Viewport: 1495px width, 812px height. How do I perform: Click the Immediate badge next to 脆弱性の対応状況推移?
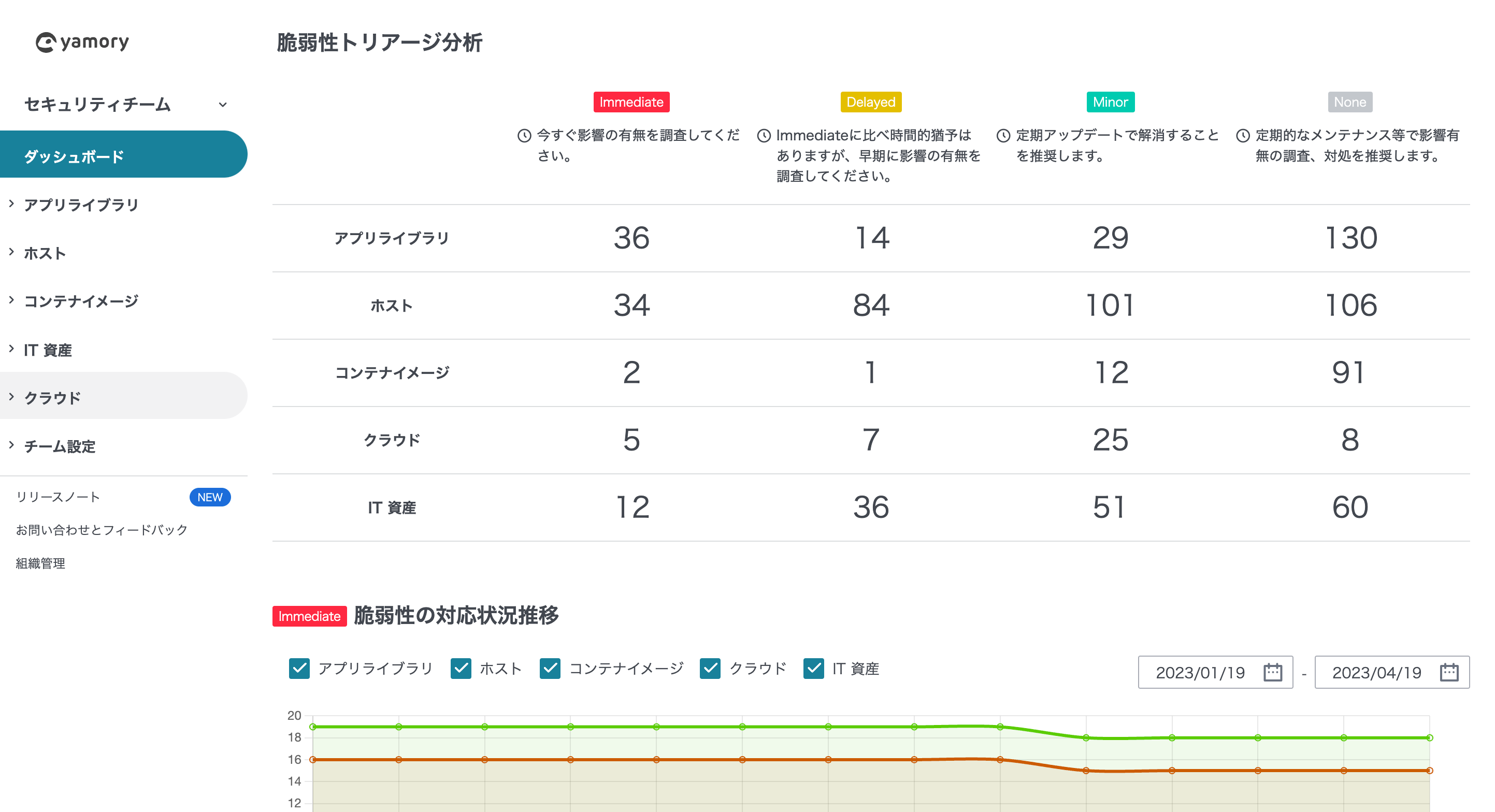309,617
